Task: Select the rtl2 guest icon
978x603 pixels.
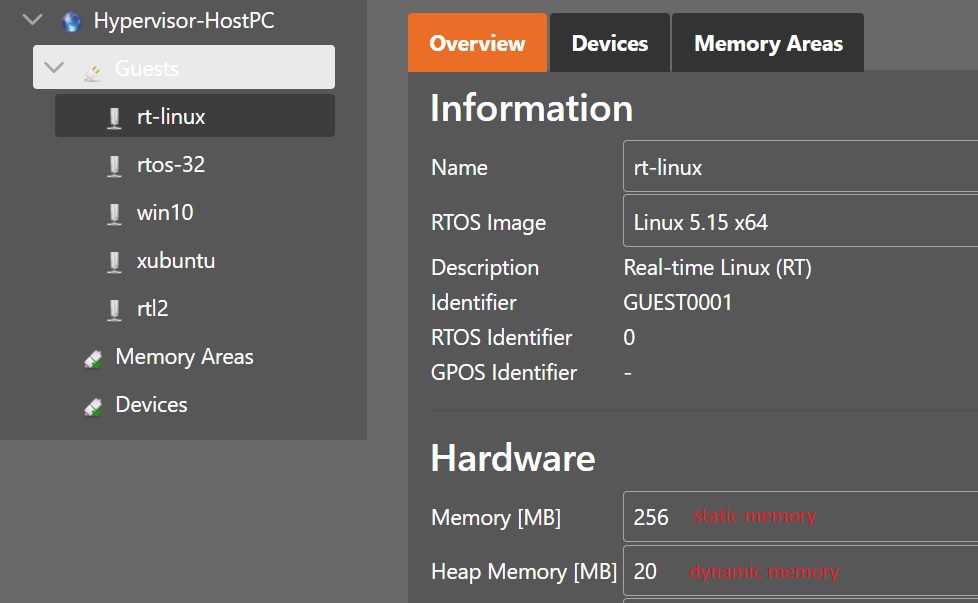Action: coord(116,308)
